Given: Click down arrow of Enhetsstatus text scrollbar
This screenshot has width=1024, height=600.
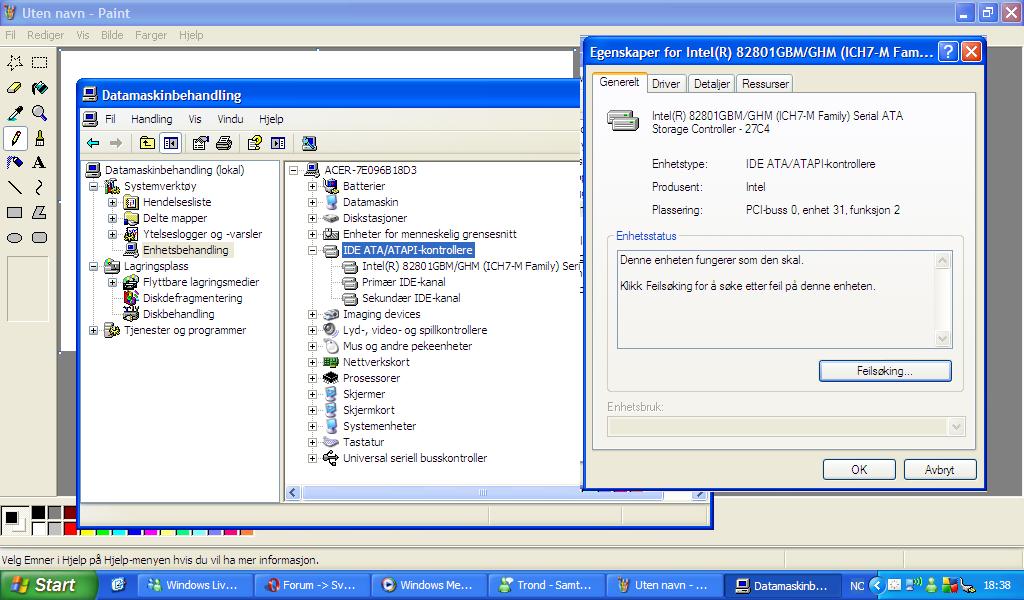Looking at the screenshot, I should pos(942,338).
